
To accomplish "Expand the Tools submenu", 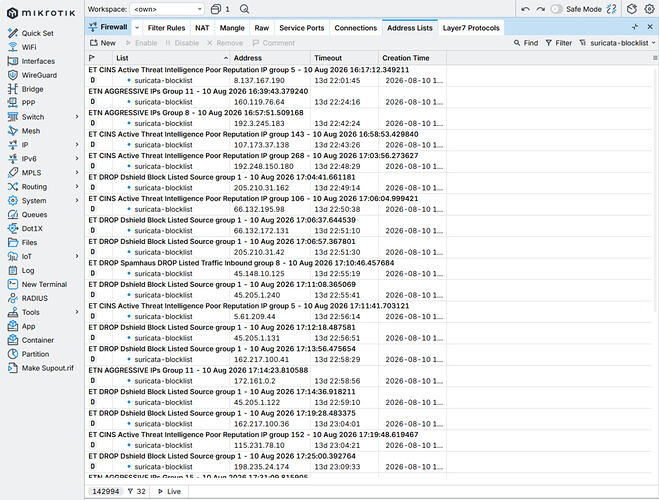I will click(x=77, y=312).
